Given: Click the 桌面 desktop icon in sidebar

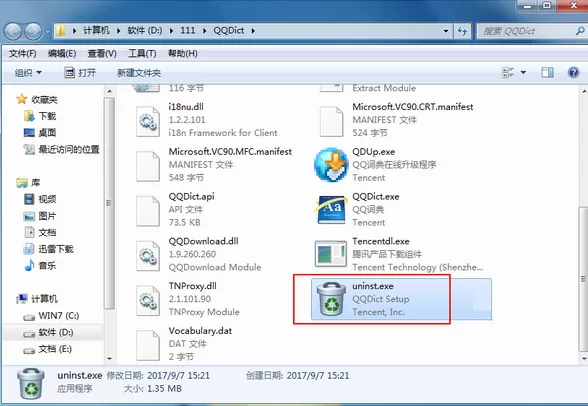Looking at the screenshot, I should tap(29, 132).
